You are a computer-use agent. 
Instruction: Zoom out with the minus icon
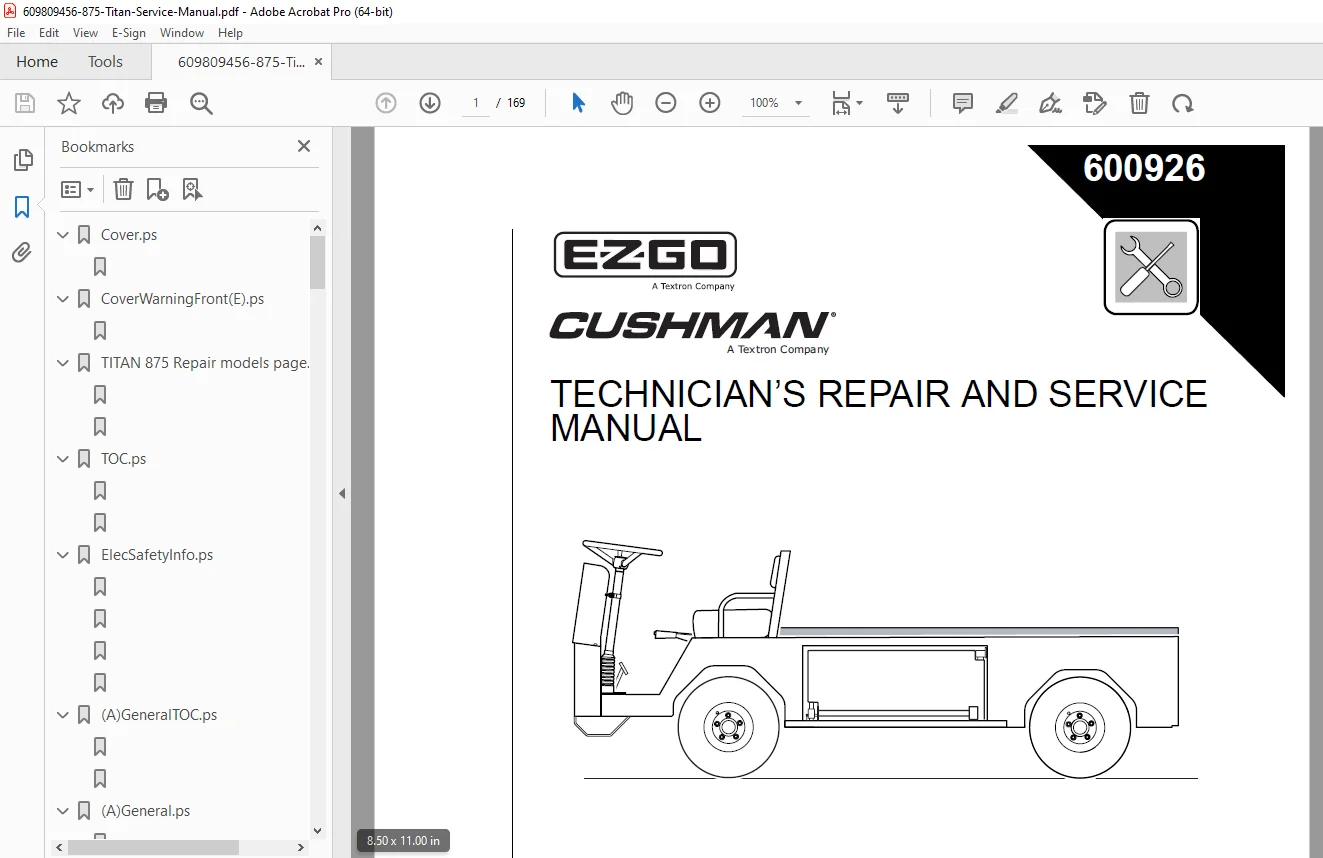coord(666,103)
